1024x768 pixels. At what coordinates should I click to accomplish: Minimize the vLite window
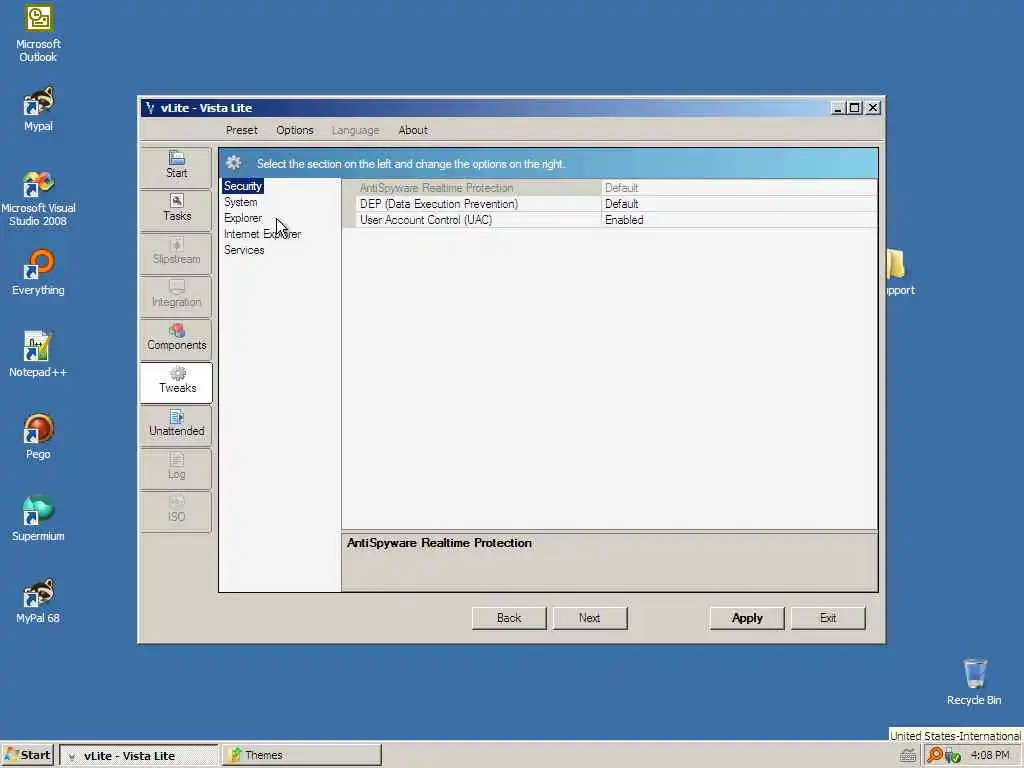(x=838, y=108)
